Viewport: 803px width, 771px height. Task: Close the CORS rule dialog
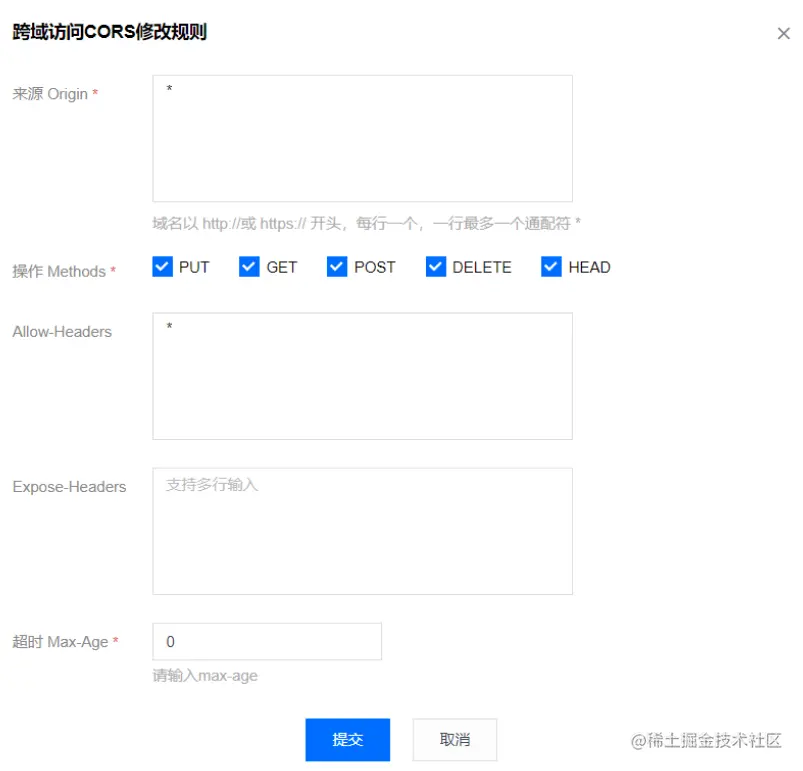click(783, 34)
